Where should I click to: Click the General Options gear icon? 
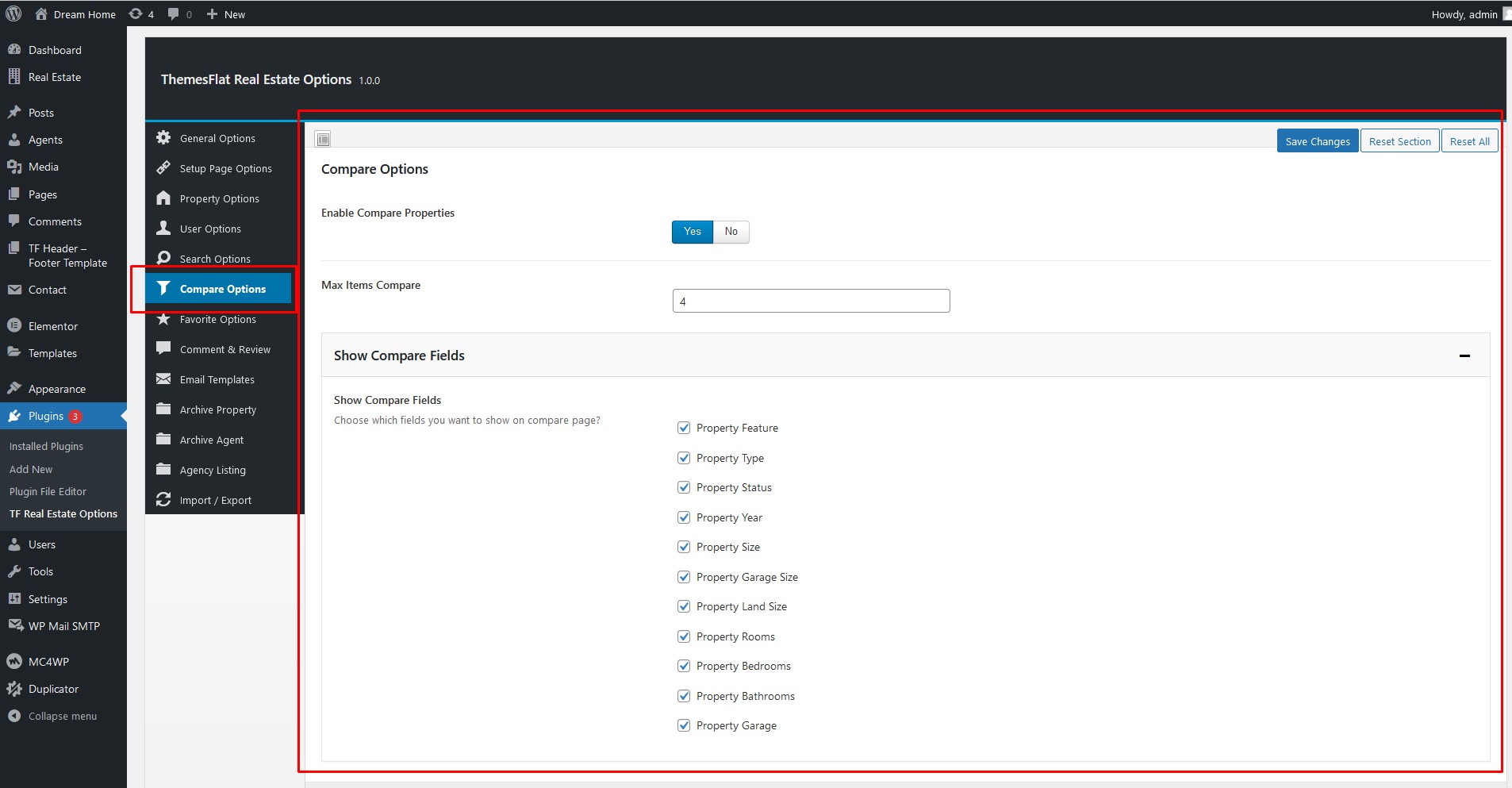point(163,137)
